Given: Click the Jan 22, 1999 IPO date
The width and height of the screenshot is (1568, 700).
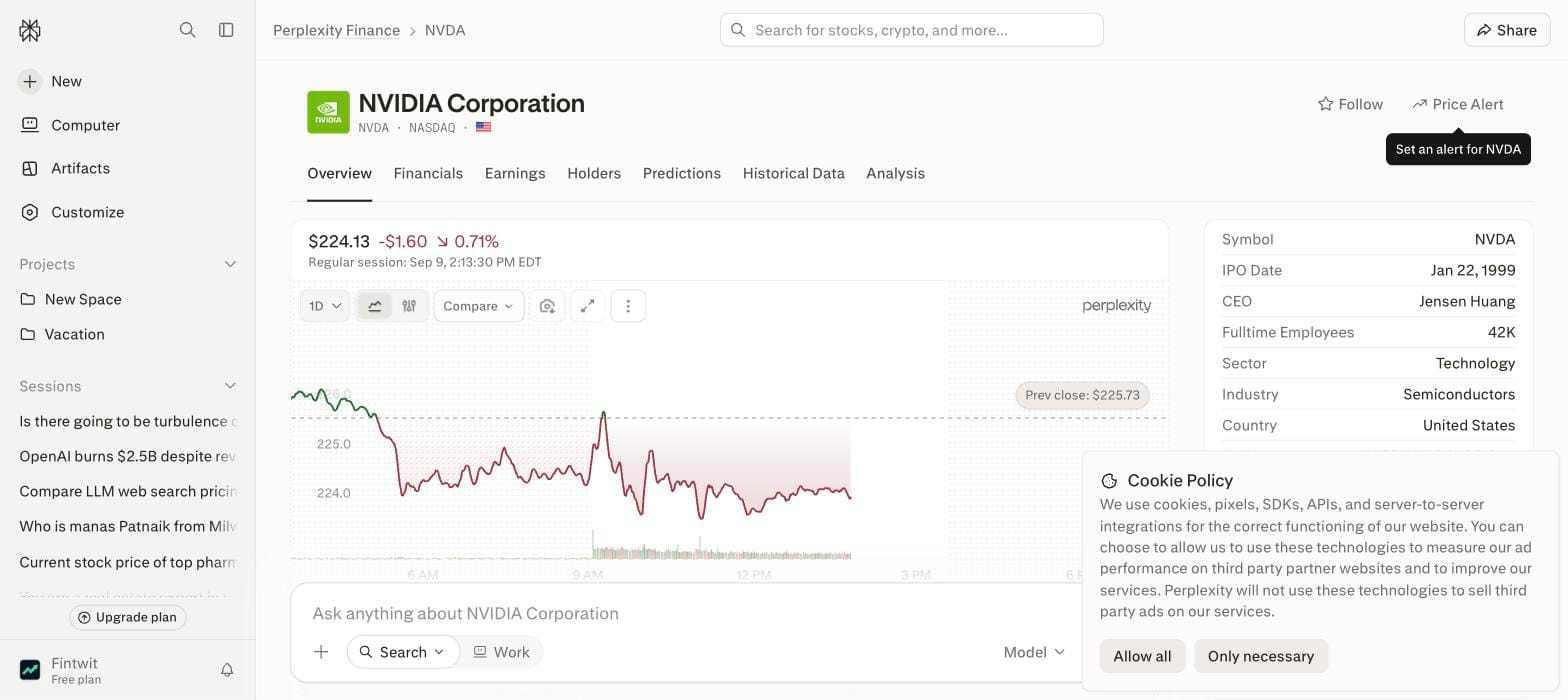Looking at the screenshot, I should pos(1473,270).
